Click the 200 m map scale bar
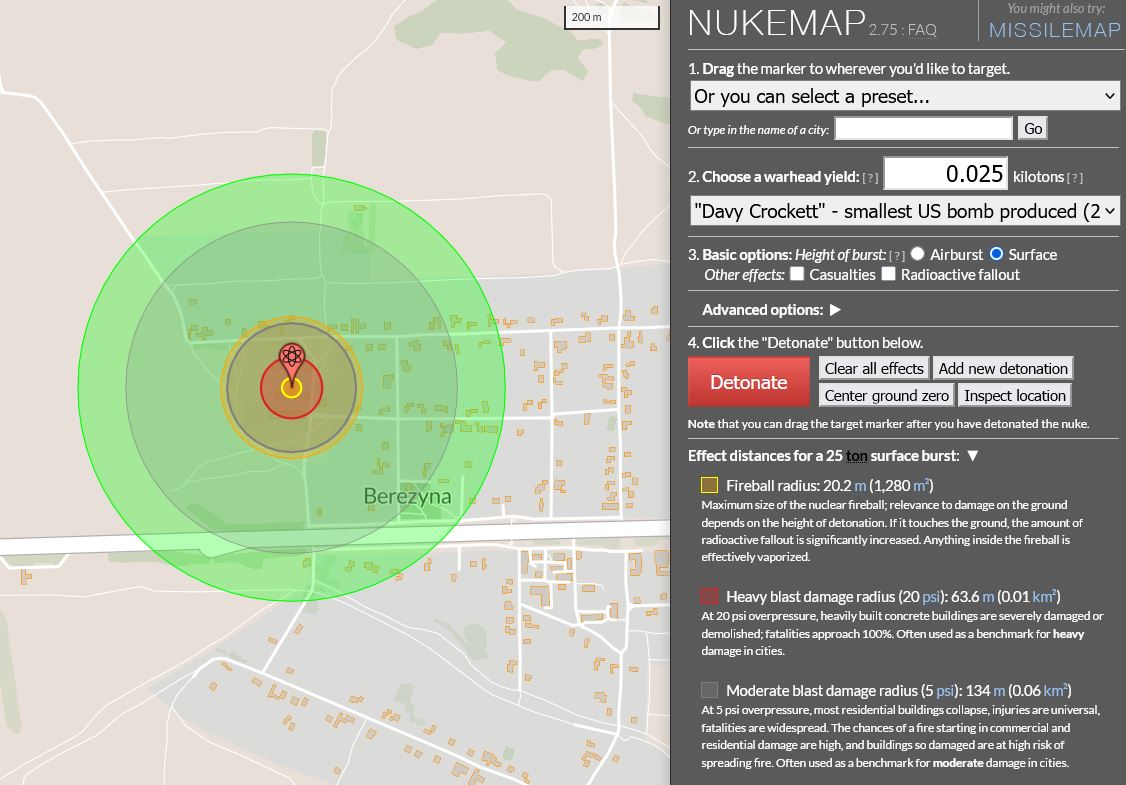The width and height of the screenshot is (1126, 785). (x=612, y=17)
